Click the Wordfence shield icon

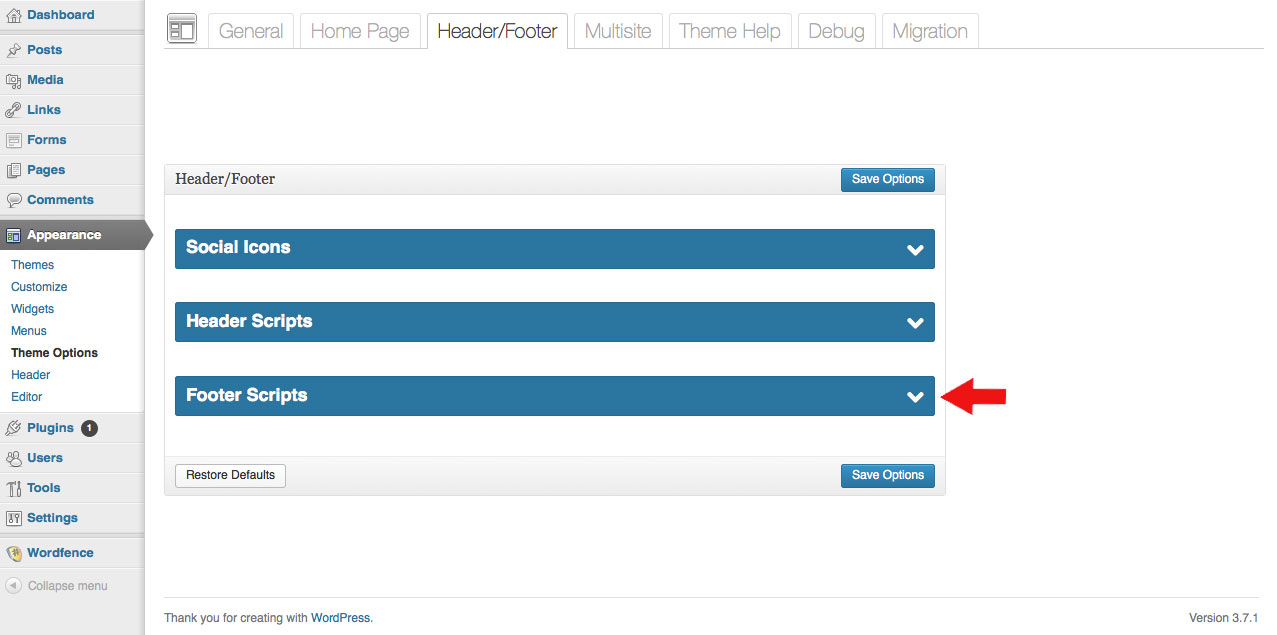(x=14, y=553)
